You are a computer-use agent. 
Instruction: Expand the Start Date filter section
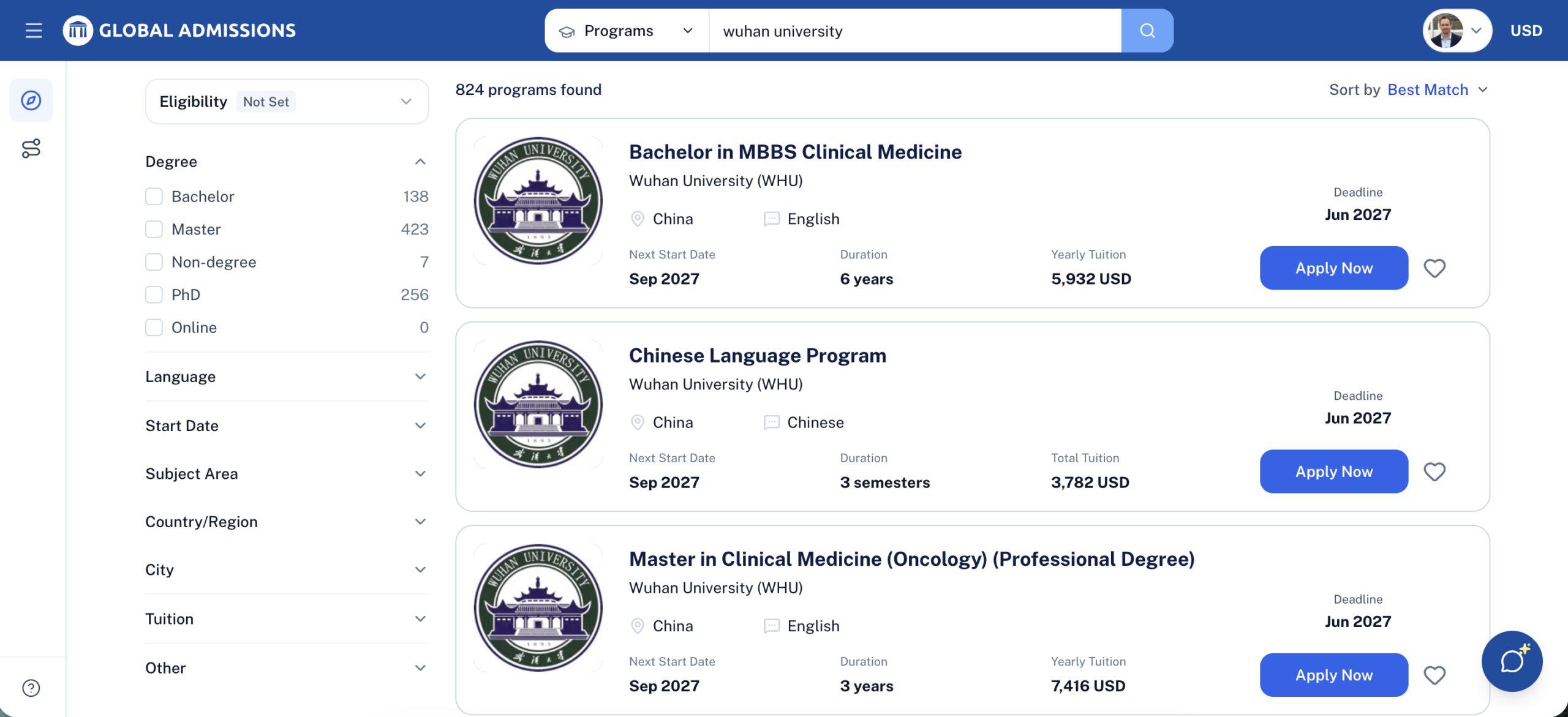click(287, 426)
